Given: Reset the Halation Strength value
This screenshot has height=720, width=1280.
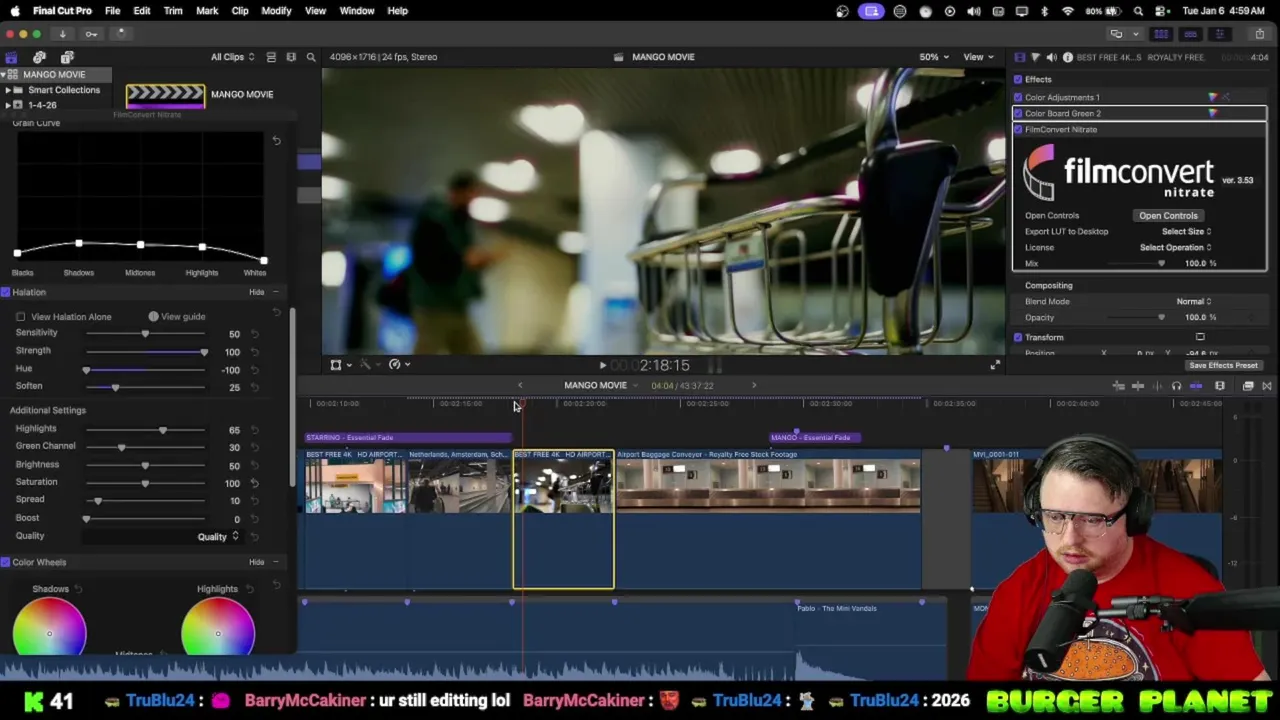Looking at the screenshot, I should (x=255, y=352).
